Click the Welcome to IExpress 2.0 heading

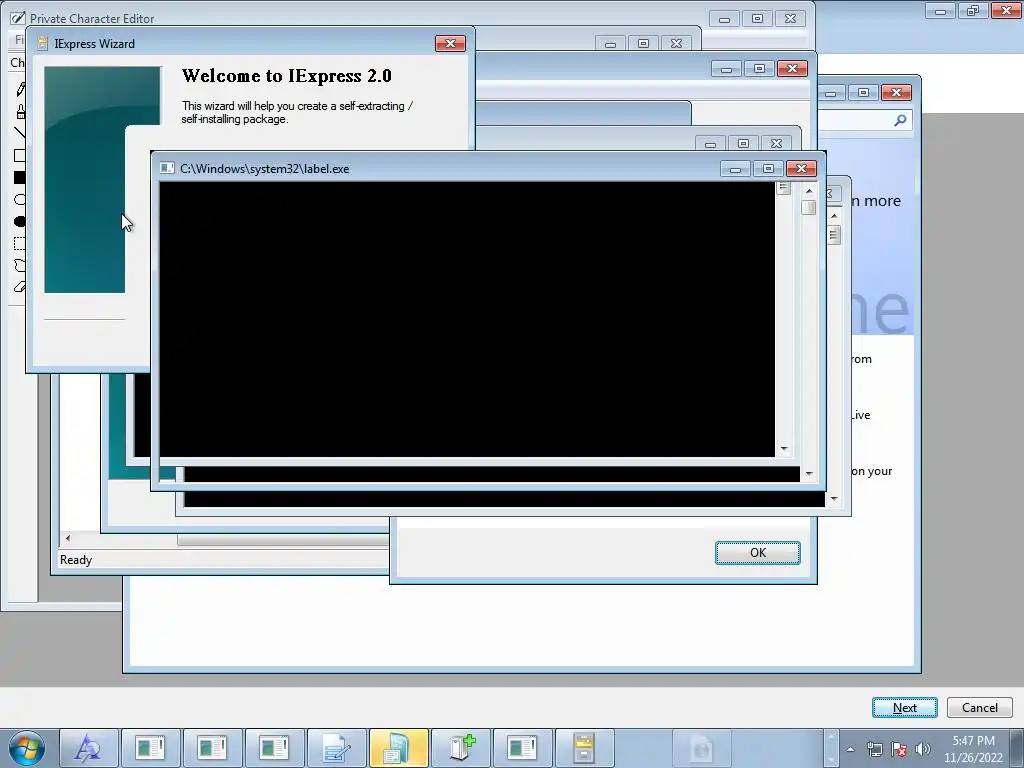(x=287, y=76)
